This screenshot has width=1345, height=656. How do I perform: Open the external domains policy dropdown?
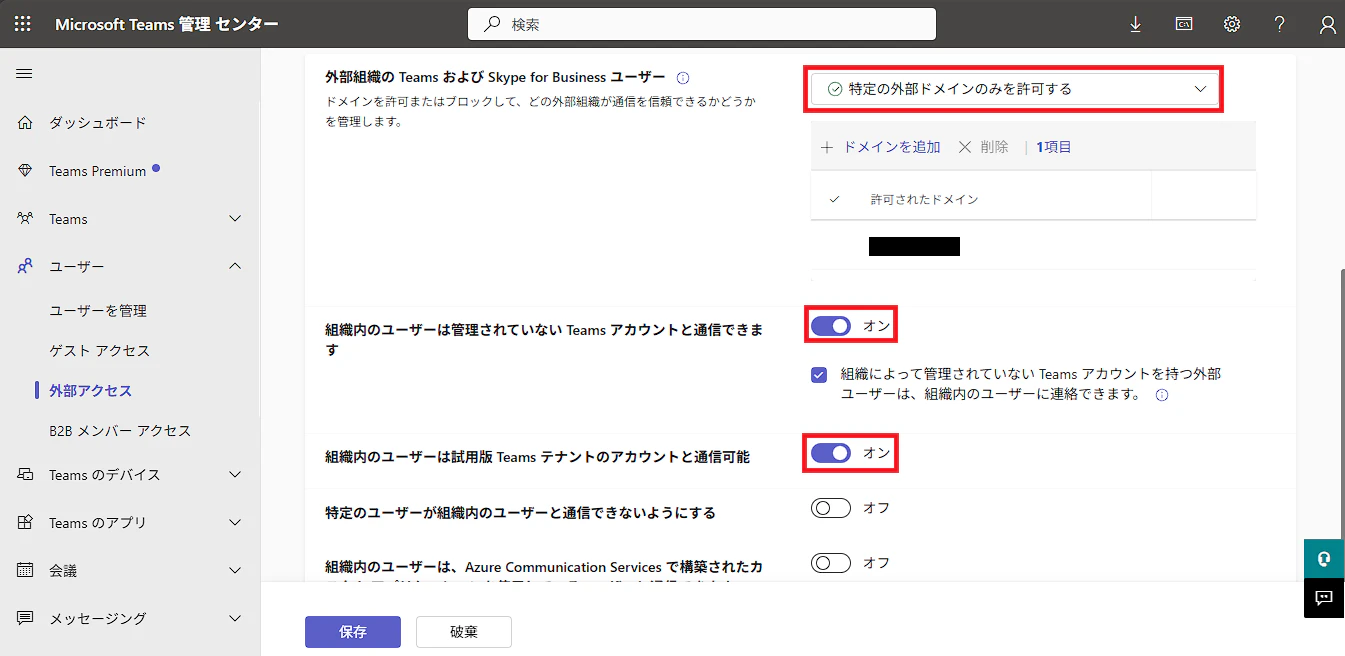[1014, 89]
